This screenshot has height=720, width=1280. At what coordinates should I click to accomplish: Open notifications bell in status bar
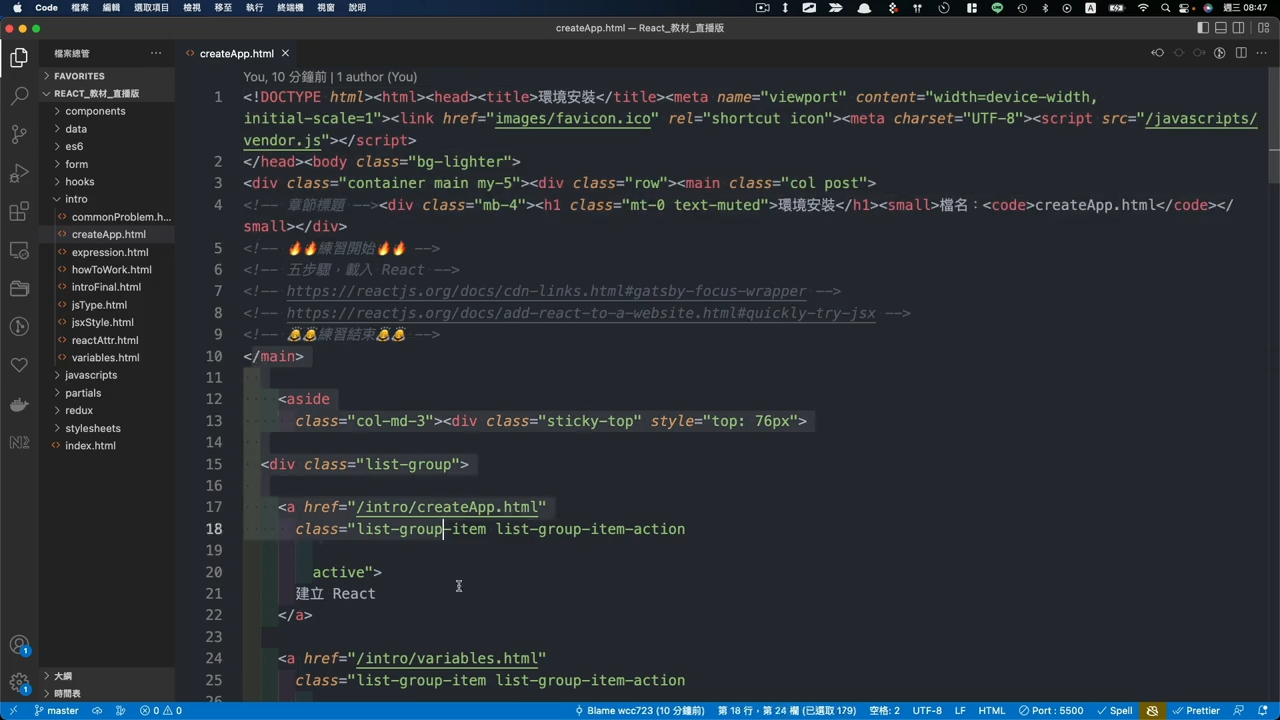pos(1264,710)
